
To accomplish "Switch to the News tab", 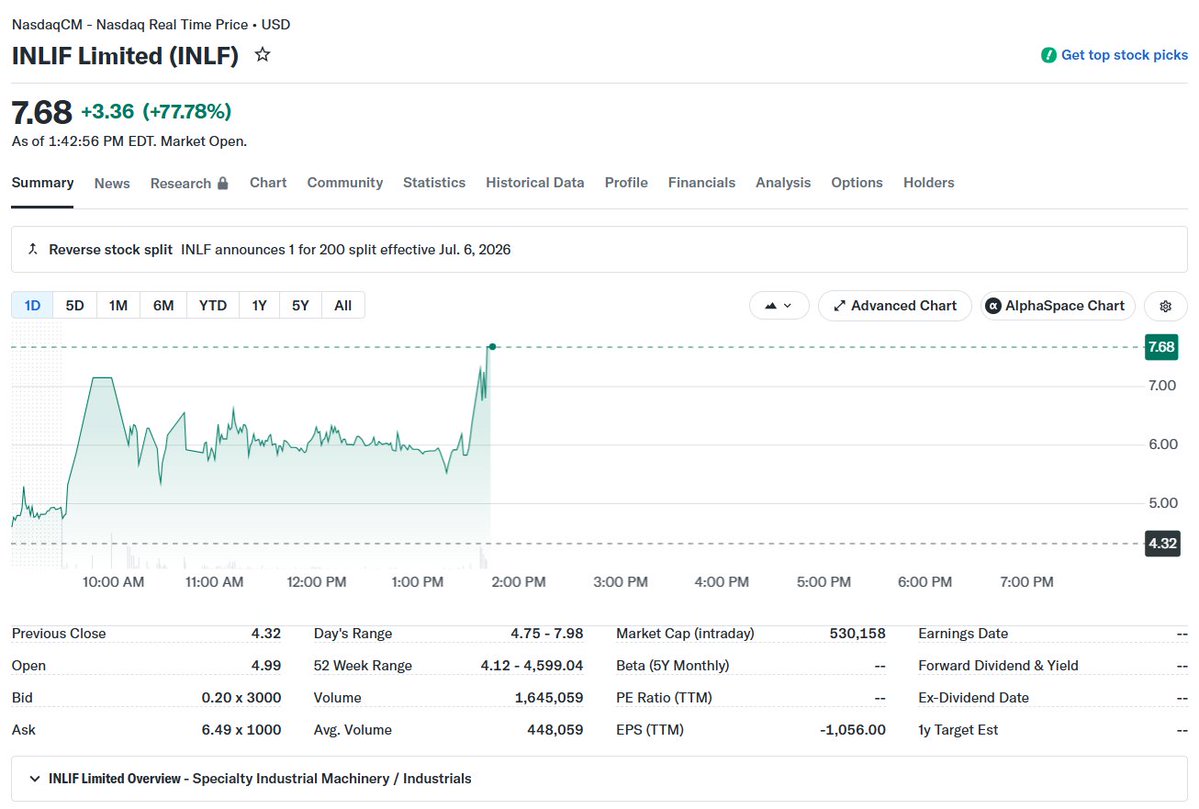I will [112, 184].
